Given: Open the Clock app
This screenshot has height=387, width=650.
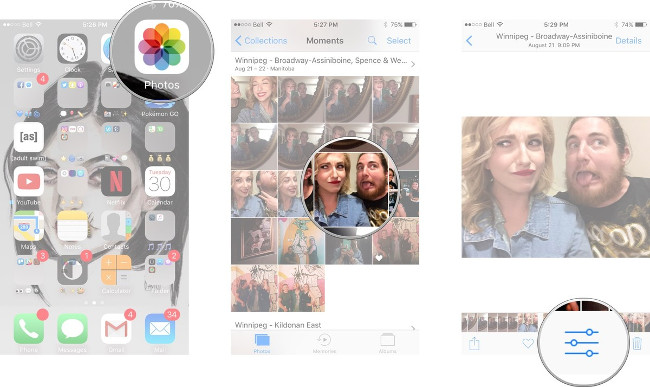Looking at the screenshot, I should tap(72, 48).
